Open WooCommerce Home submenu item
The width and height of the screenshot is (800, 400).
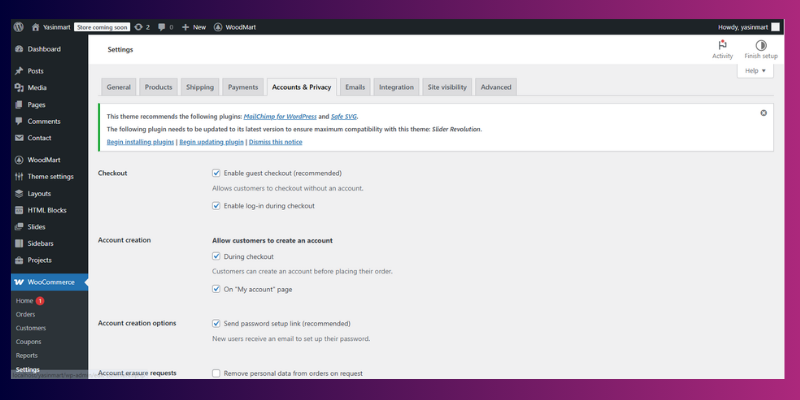pos(24,301)
